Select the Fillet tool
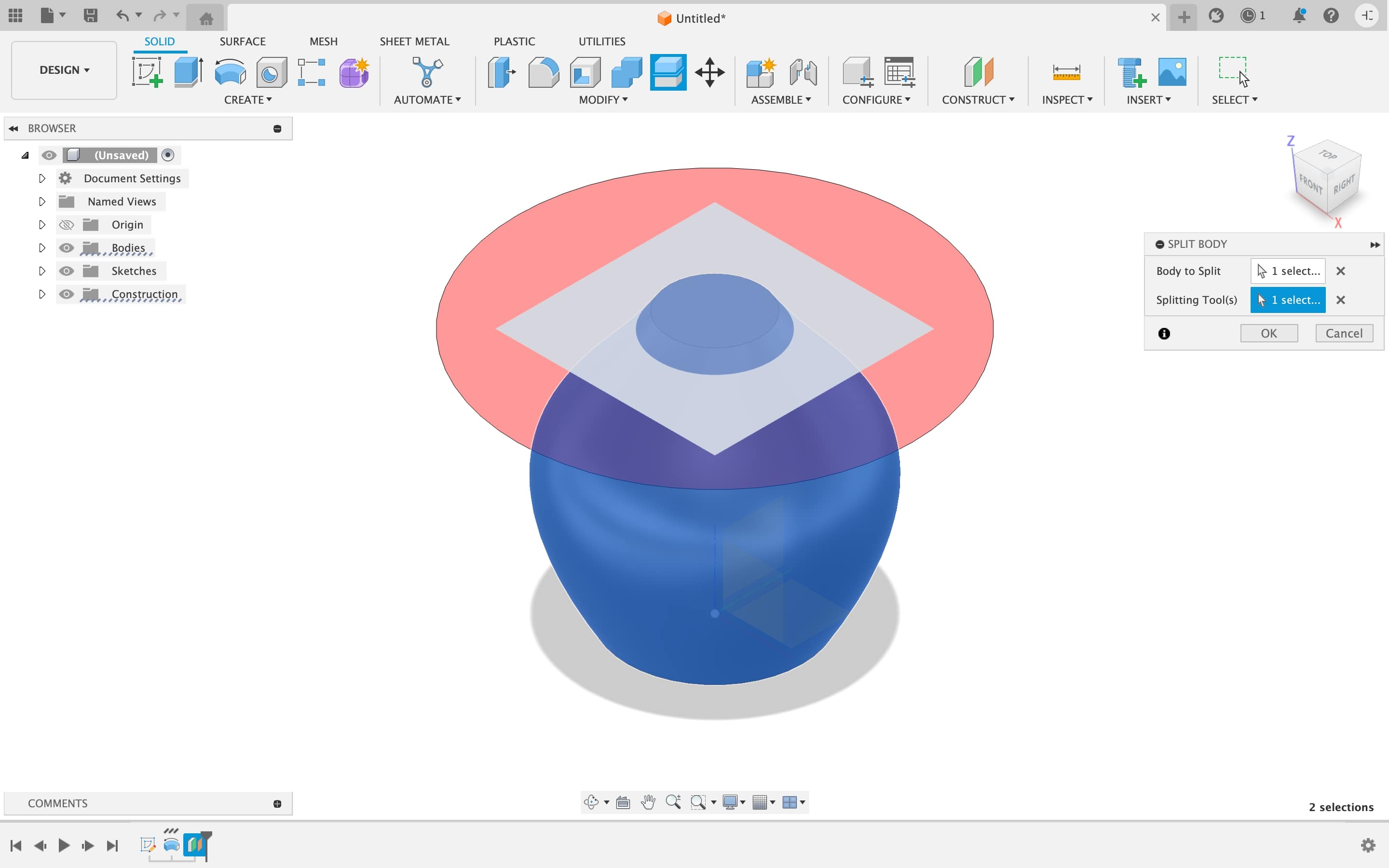 point(543,72)
